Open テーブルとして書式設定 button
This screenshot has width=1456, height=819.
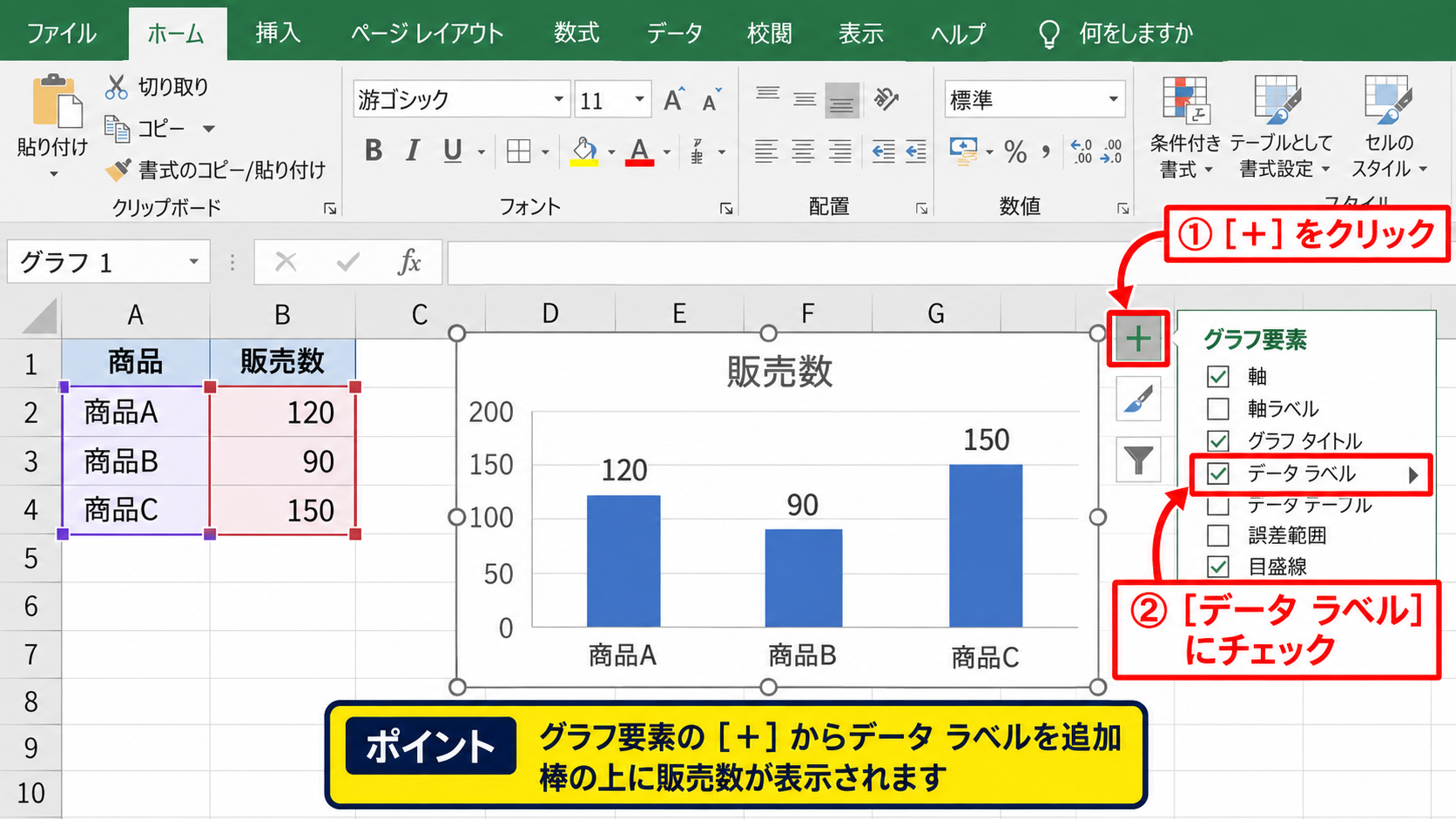[x=1280, y=126]
